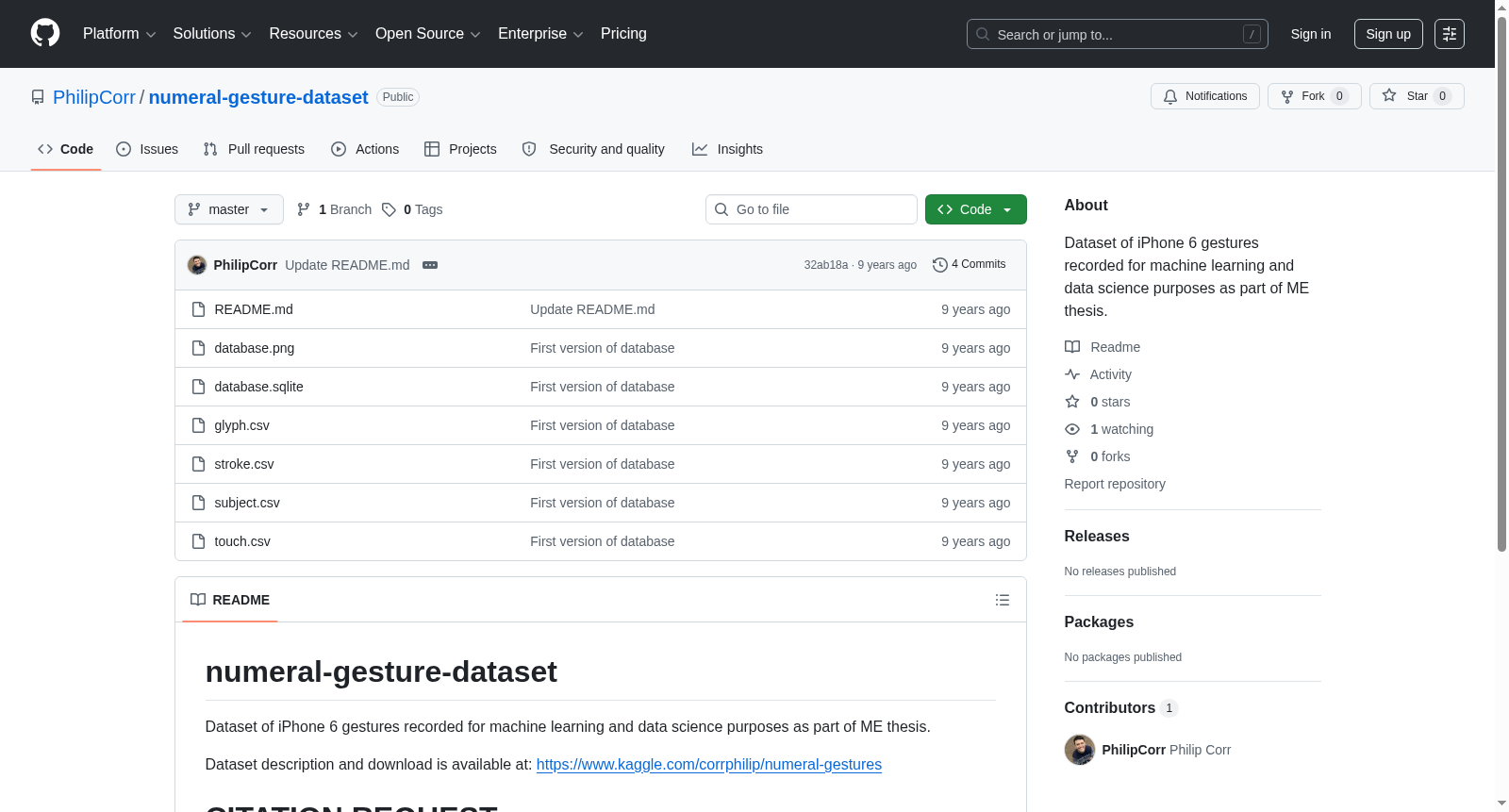1509x812 pixels.
Task: Open the Kaggle numeral-gestures dataset link
Action: point(709,765)
